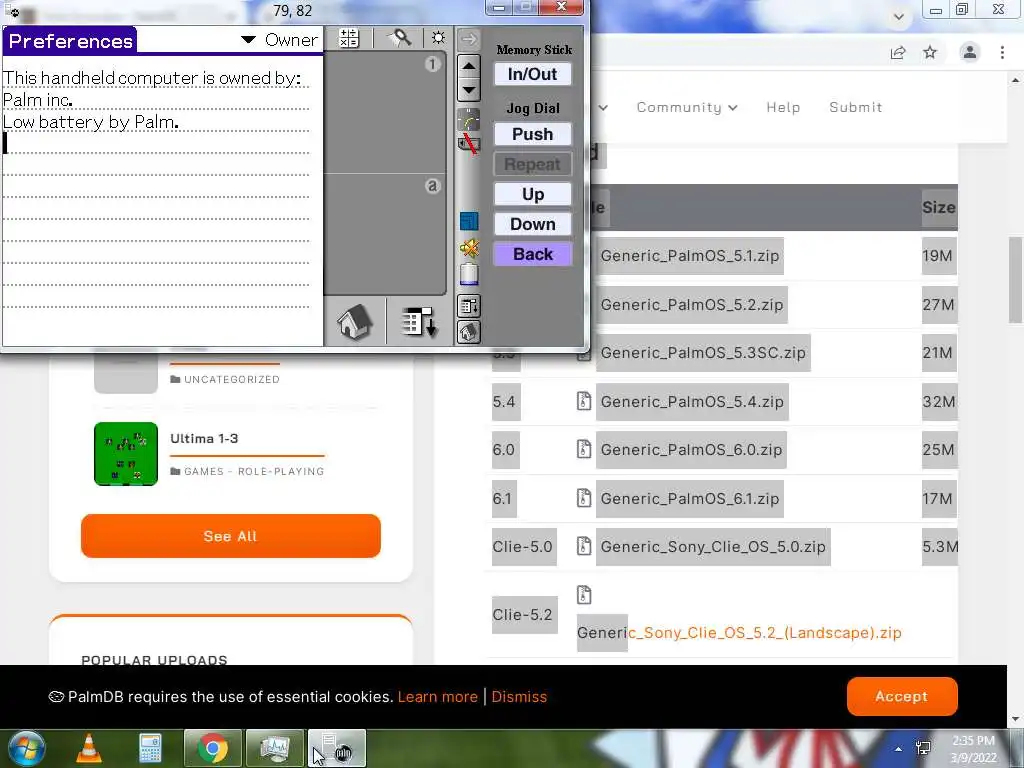
Task: Click the Jog Dial Back button
Action: click(x=533, y=254)
